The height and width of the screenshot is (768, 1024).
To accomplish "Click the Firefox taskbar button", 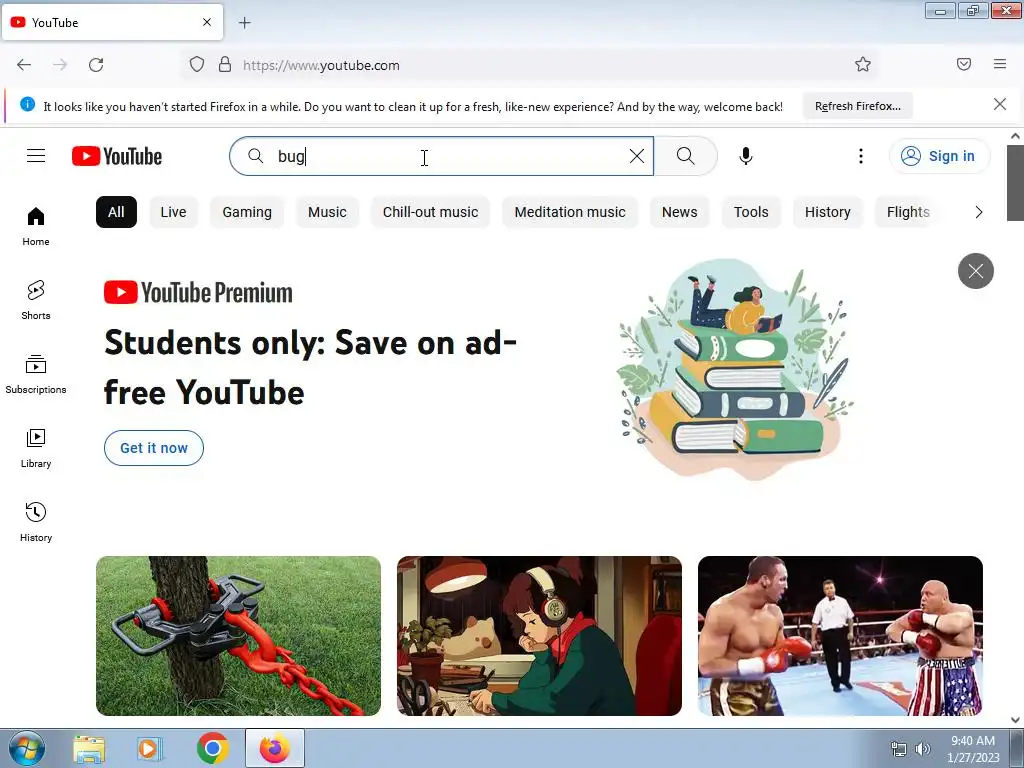I will (x=275, y=749).
